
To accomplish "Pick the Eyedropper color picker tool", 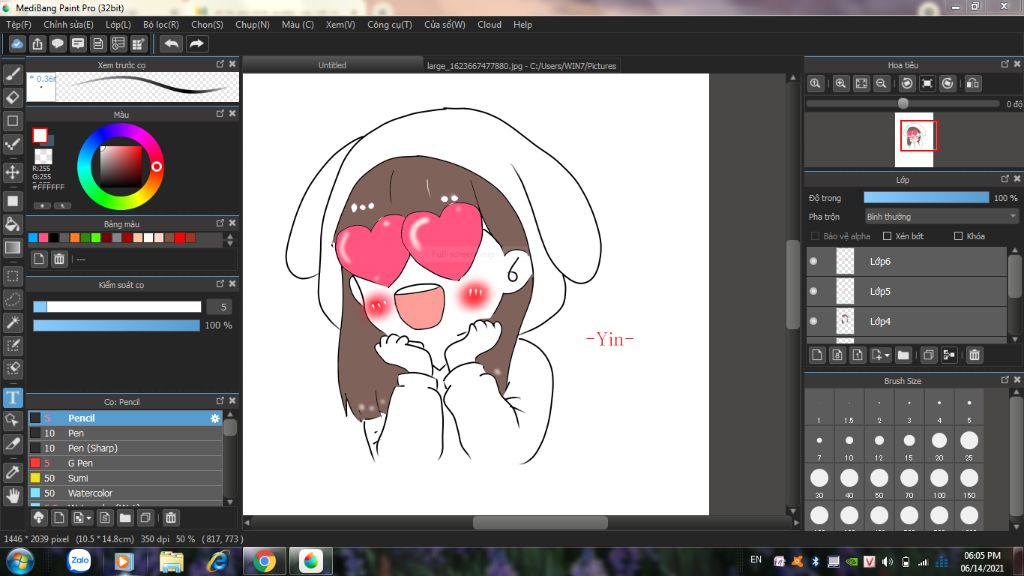I will 12,472.
